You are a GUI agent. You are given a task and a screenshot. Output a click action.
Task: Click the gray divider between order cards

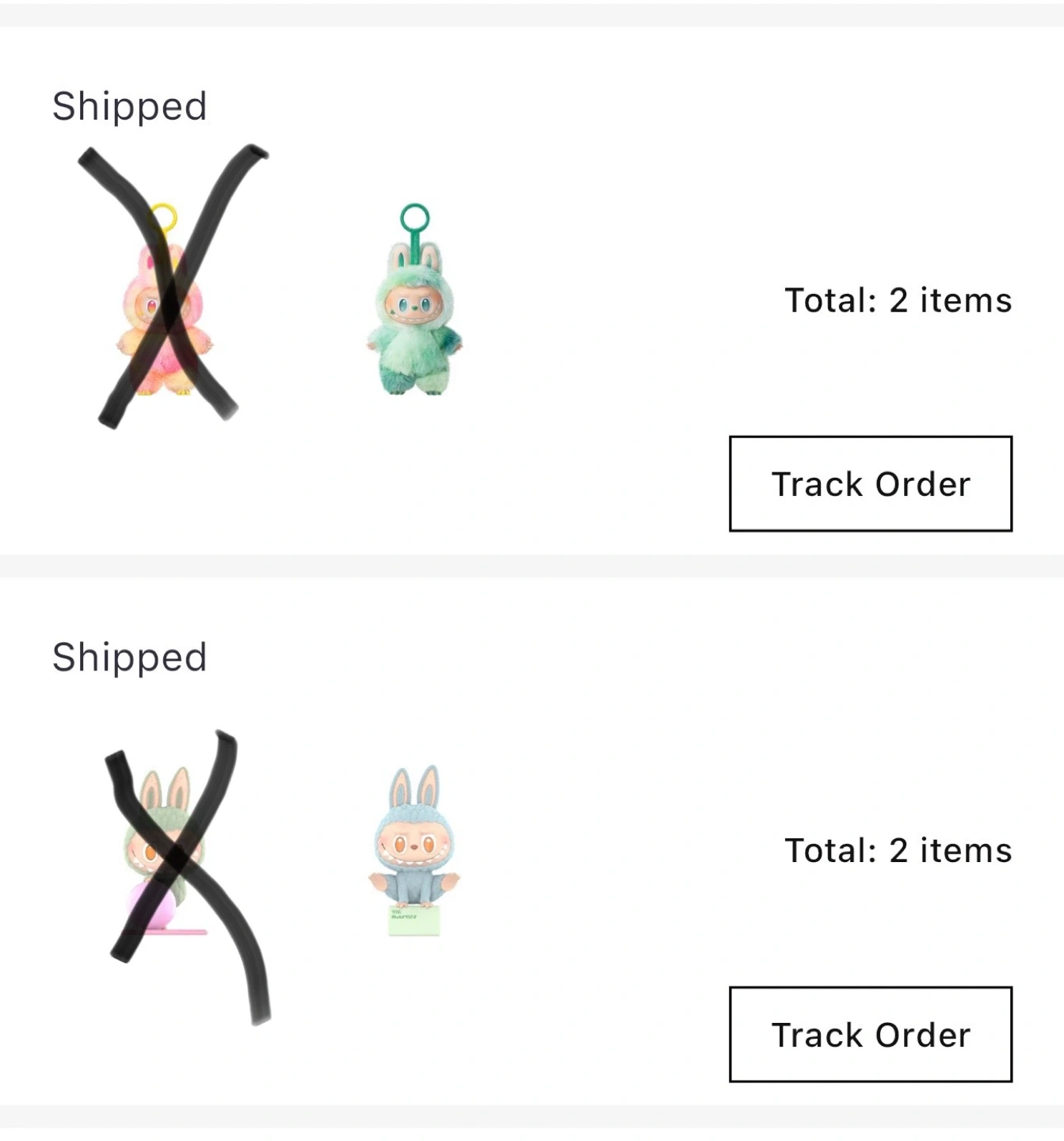click(532, 566)
